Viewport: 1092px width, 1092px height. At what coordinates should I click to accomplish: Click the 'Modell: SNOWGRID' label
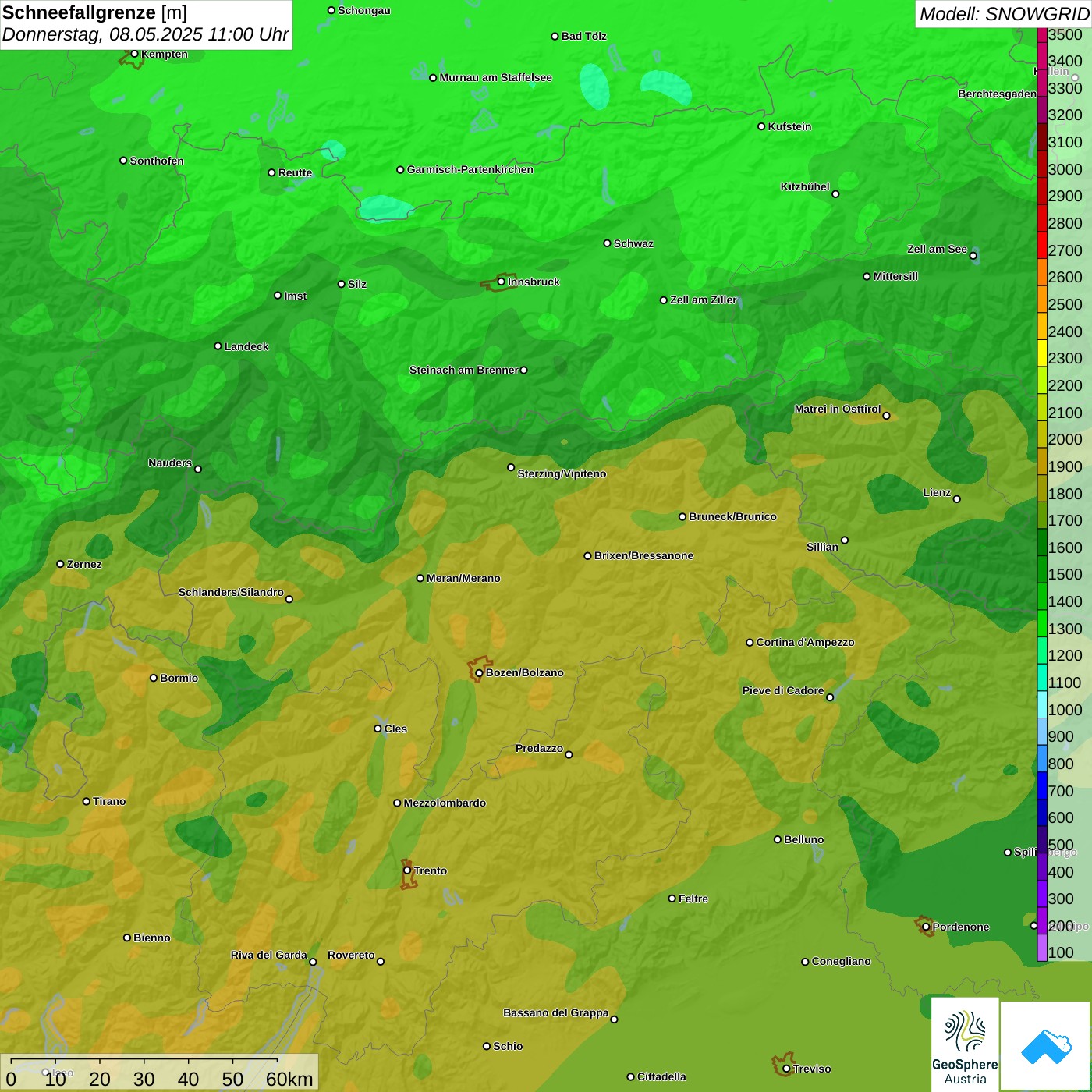point(1004,13)
